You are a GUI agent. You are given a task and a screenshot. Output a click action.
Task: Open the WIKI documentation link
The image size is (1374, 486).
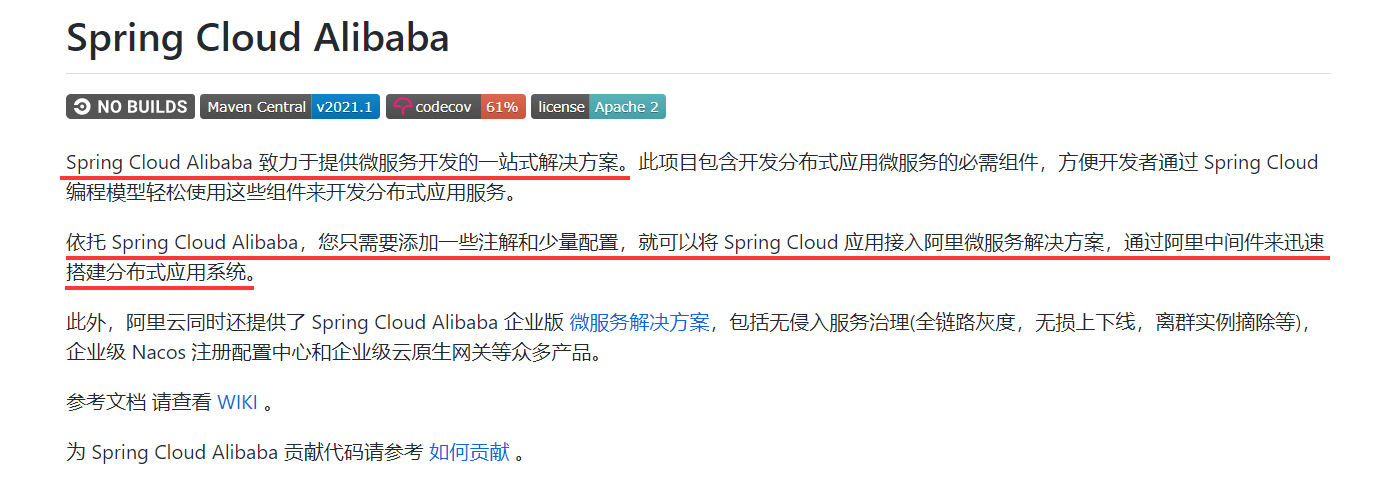point(237,402)
